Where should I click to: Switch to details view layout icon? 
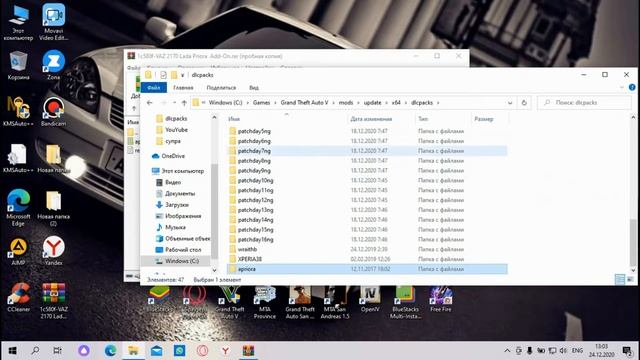(620, 279)
